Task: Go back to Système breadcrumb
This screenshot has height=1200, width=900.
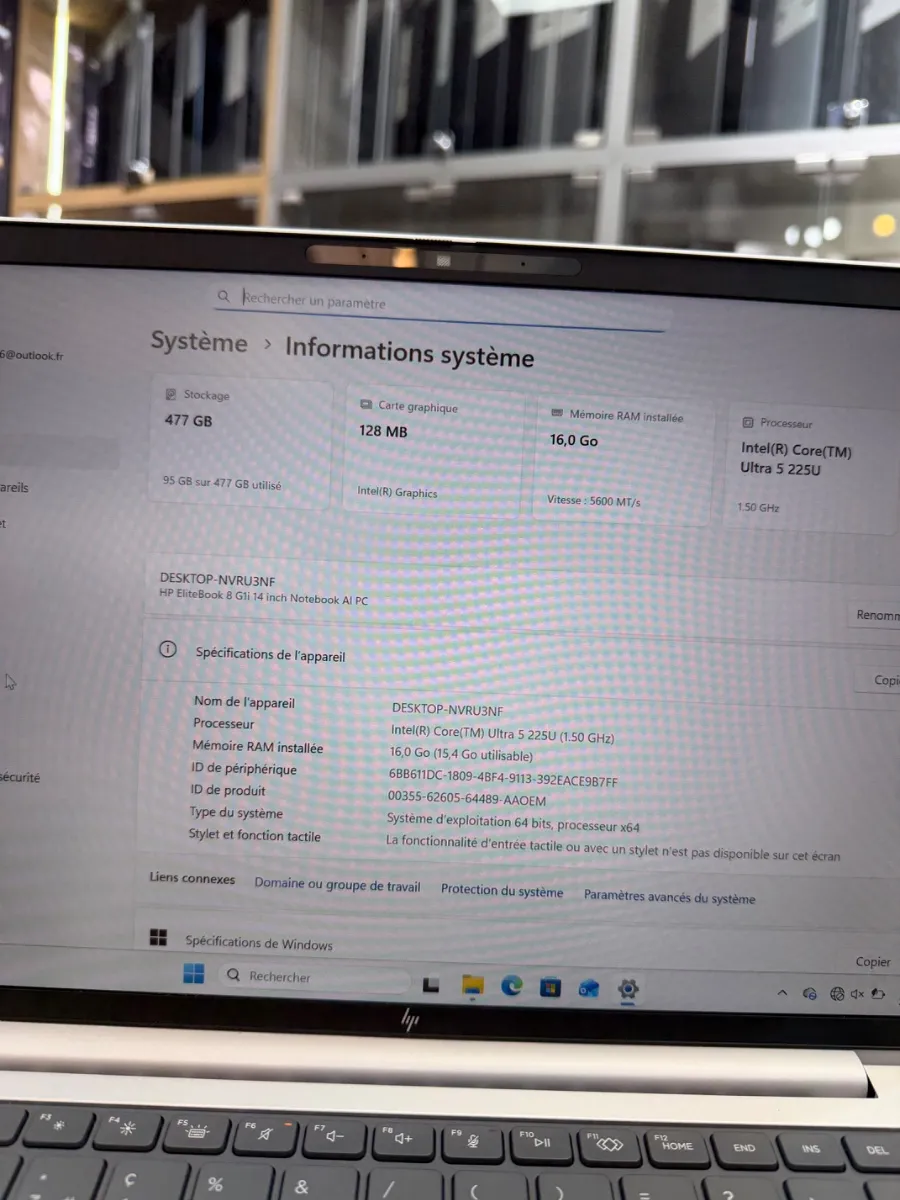Action: [x=199, y=341]
